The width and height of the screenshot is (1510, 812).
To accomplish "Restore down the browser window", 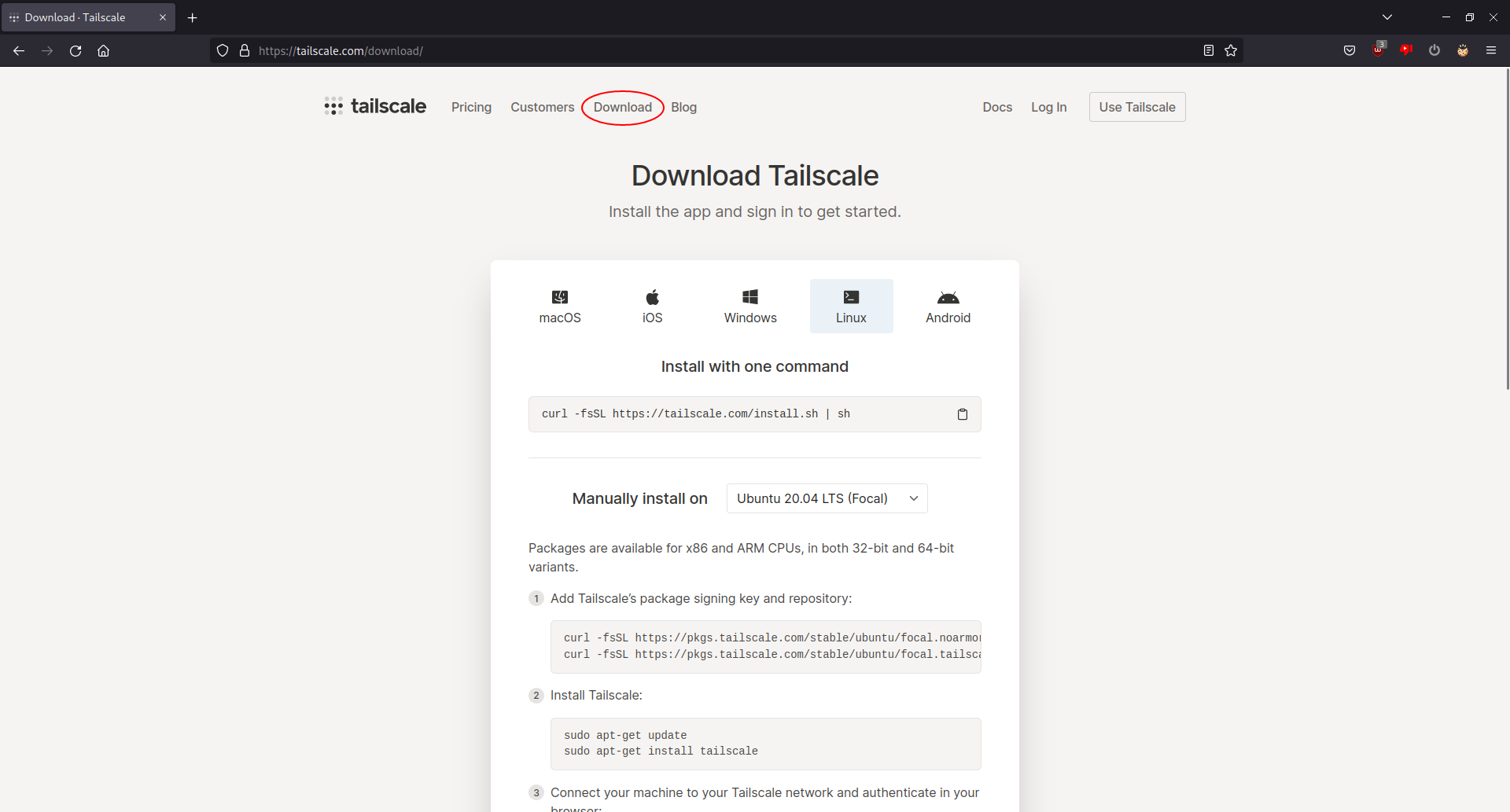I will (1469, 17).
